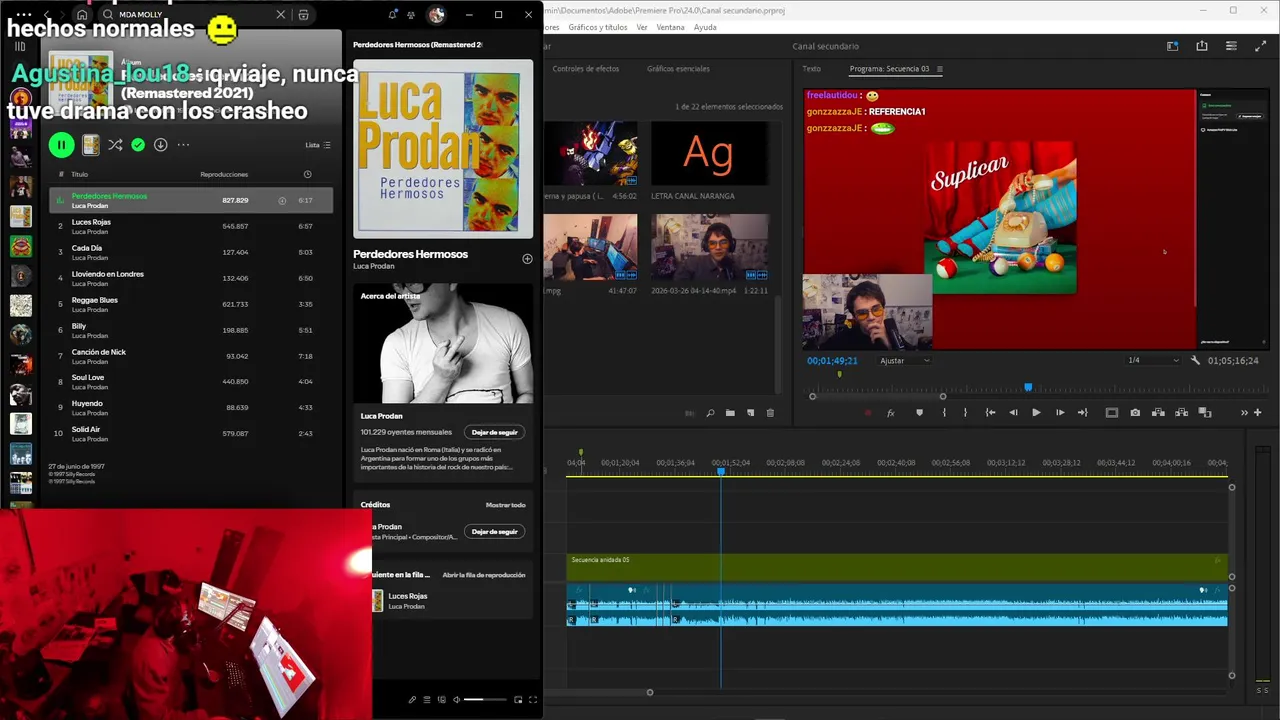Click the search icon in the Project panel

(x=710, y=413)
